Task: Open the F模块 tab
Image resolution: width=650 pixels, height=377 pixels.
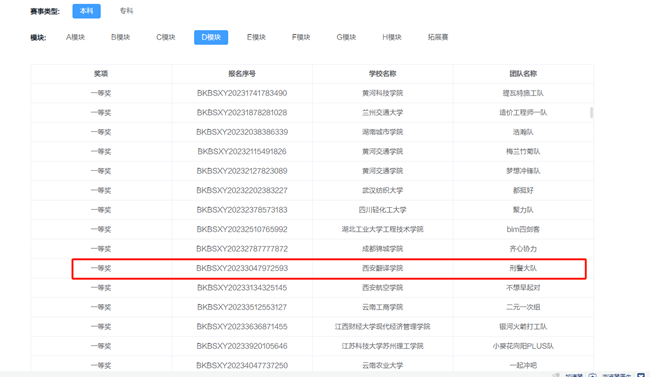Action: coord(301,37)
